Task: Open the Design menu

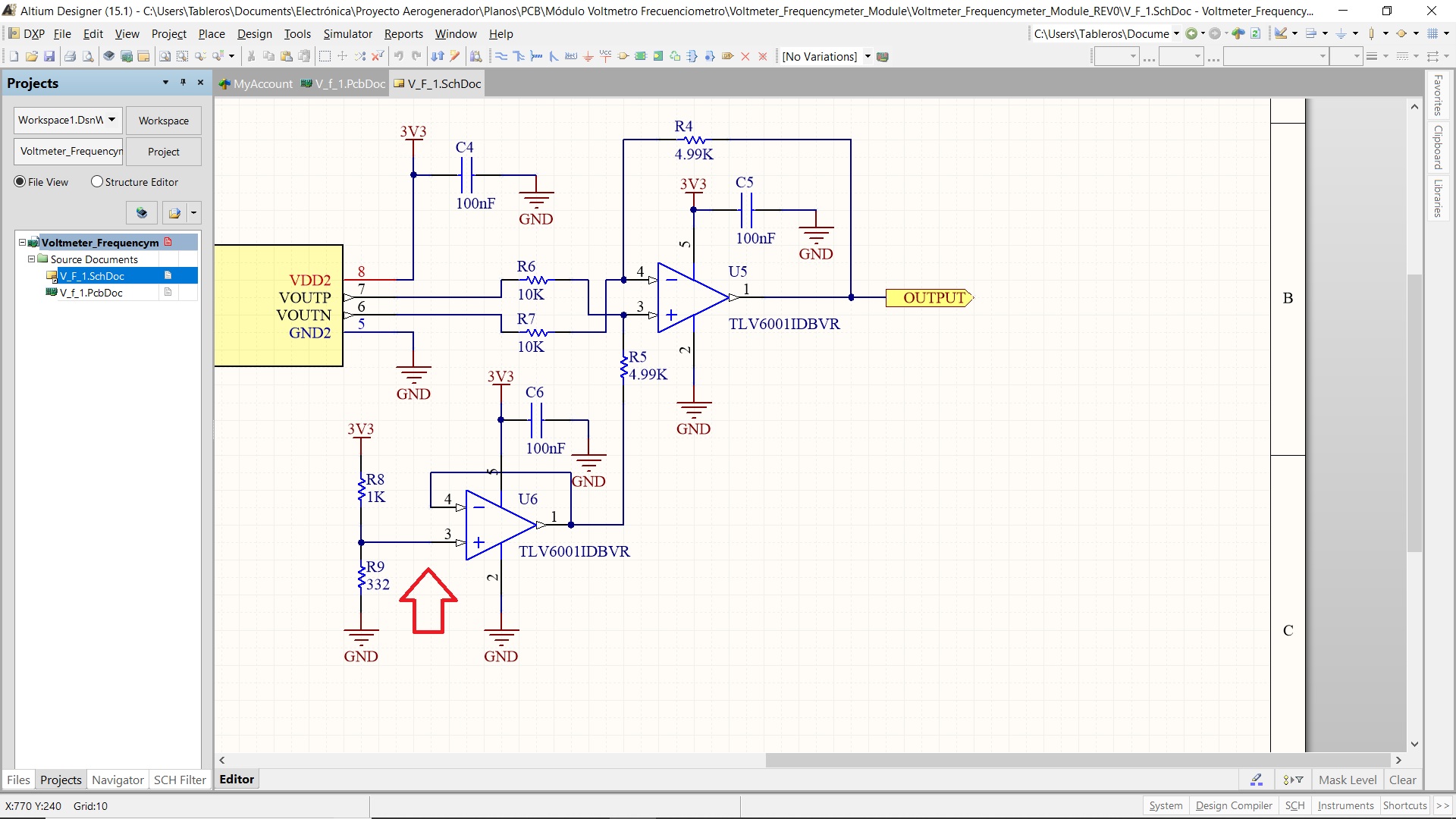Action: [254, 34]
